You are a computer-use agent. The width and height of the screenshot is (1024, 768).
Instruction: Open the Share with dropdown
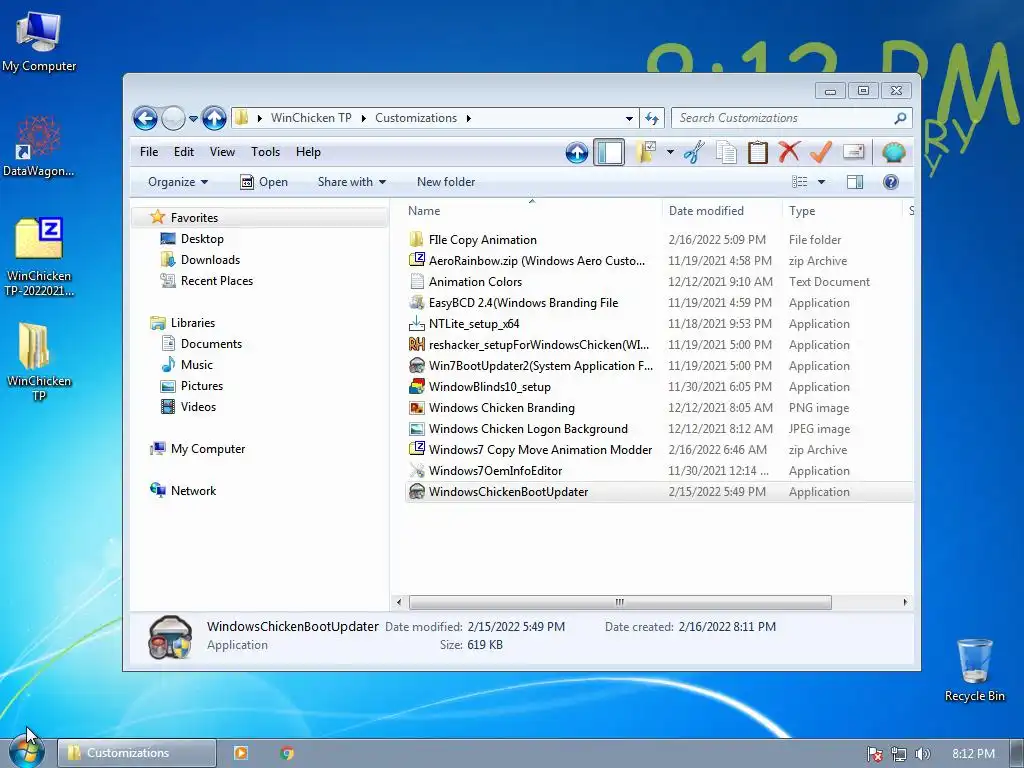pos(351,182)
